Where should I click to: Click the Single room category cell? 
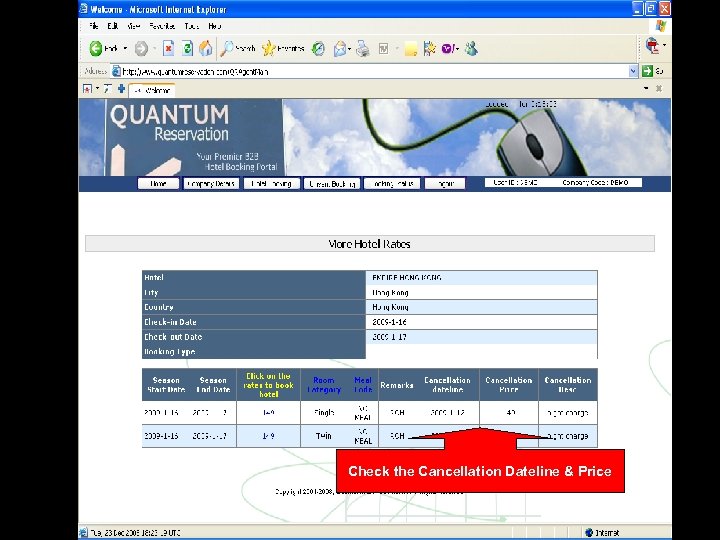pyautogui.click(x=324, y=413)
